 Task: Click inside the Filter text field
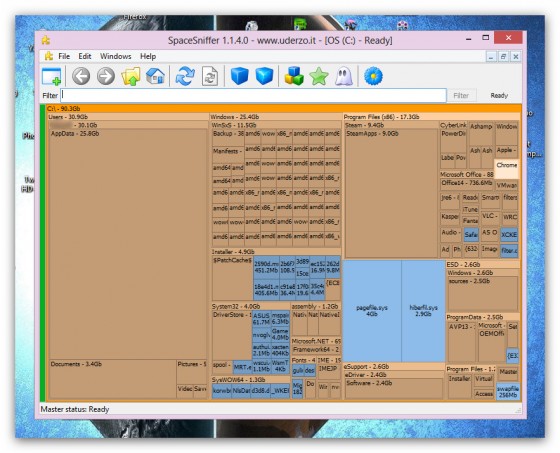tap(253, 95)
